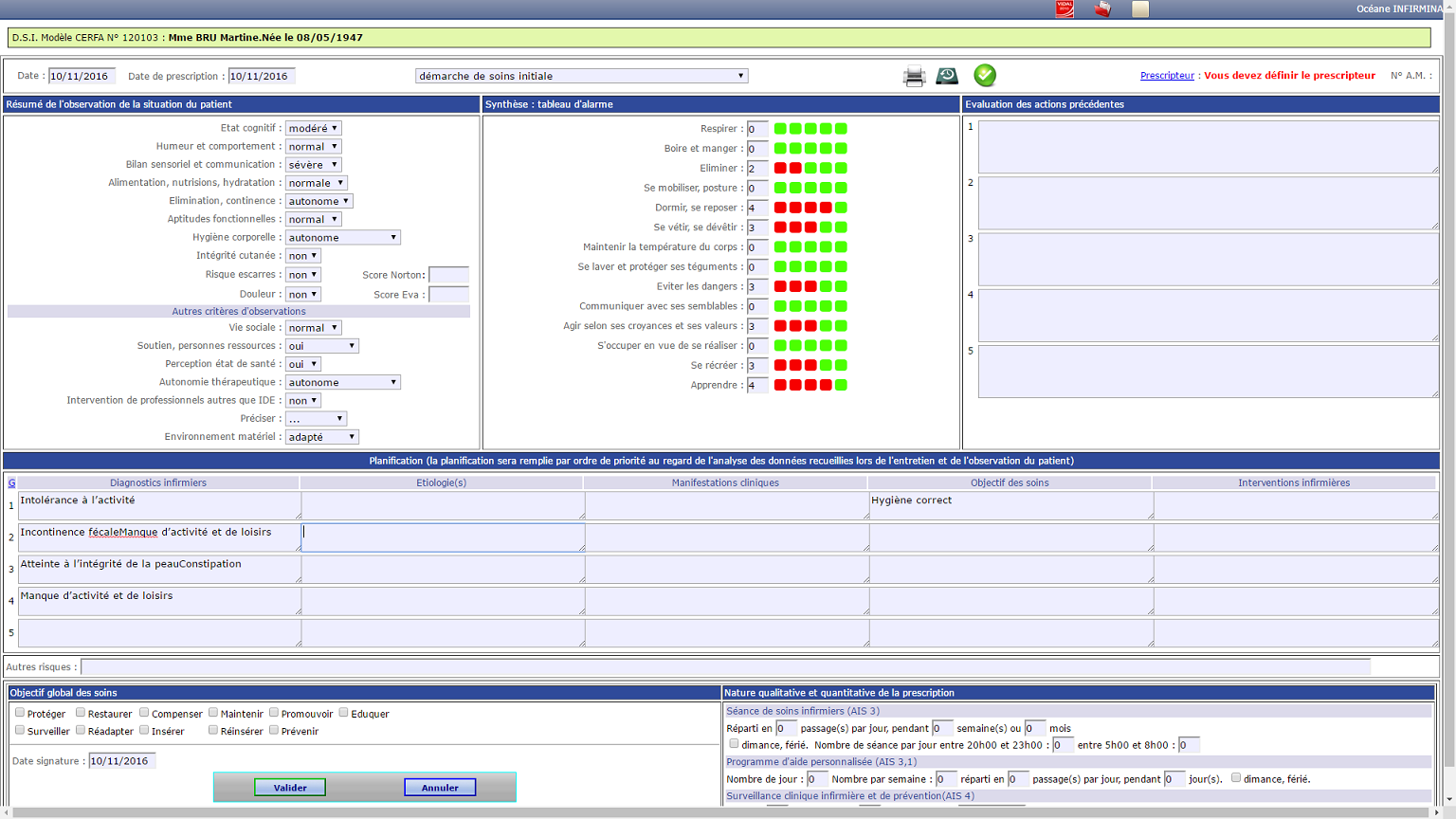The width and height of the screenshot is (1456, 819).
Task: Click the Diagnostics infirmiers column header
Action: coord(158,482)
